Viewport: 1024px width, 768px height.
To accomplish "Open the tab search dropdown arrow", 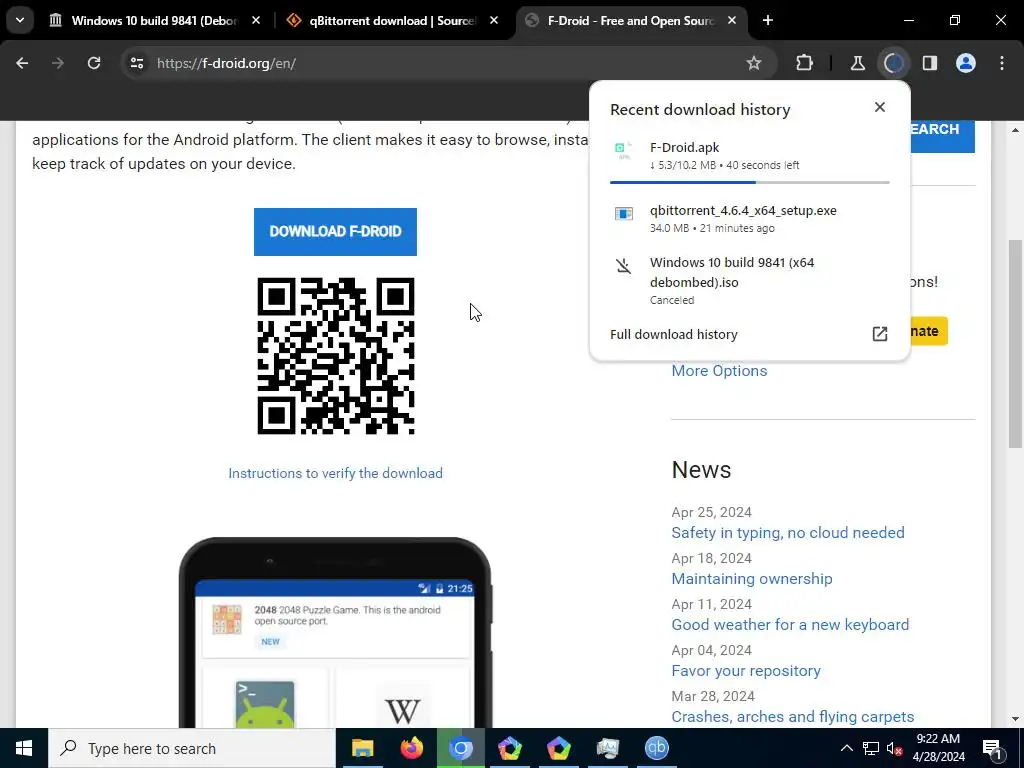I will pyautogui.click(x=20, y=20).
